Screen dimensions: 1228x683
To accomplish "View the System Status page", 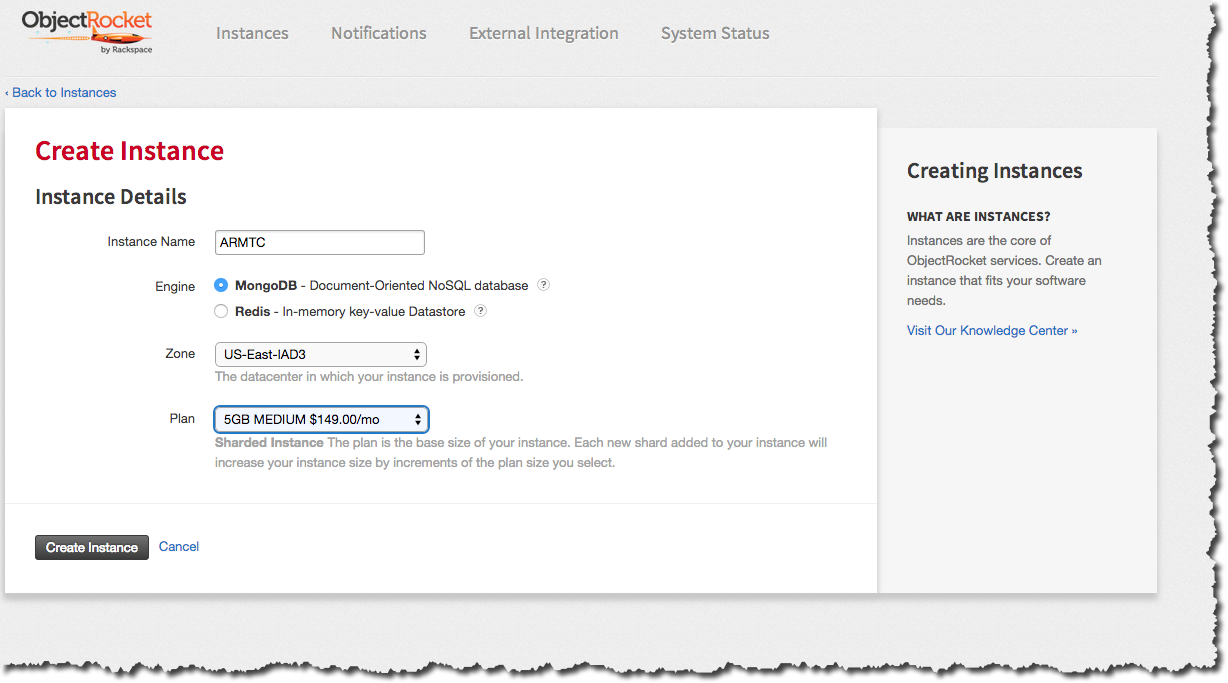I will (715, 33).
